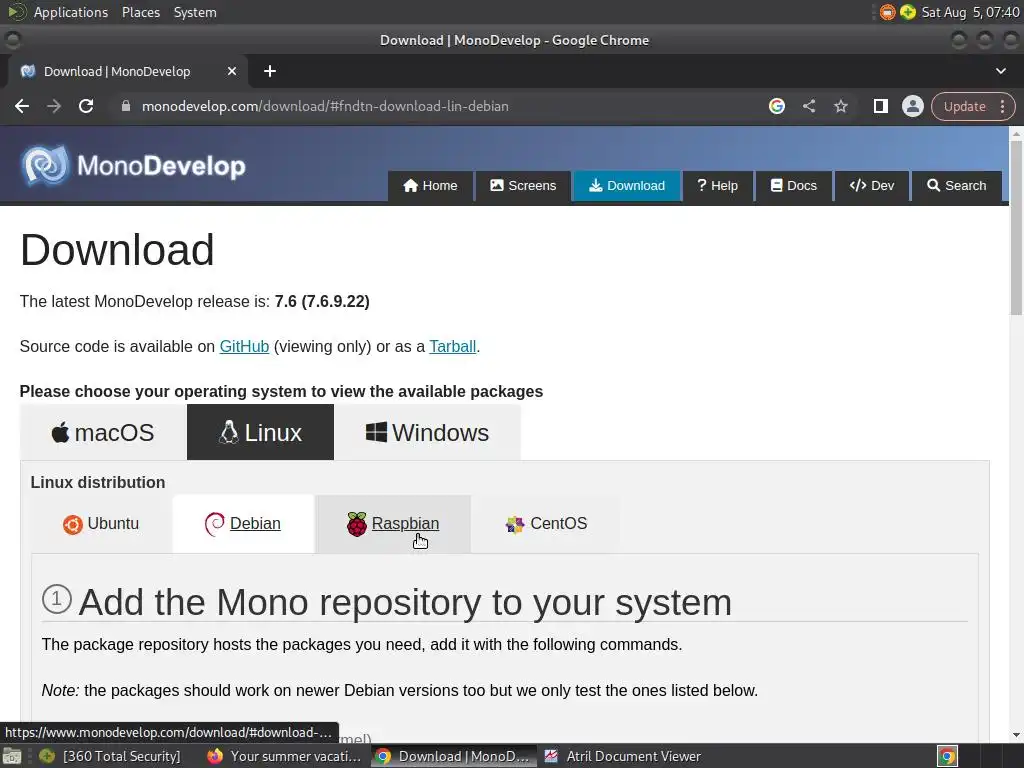Click the page vertical scrollbar thumb
1024x768 pixels.
point(1016,227)
